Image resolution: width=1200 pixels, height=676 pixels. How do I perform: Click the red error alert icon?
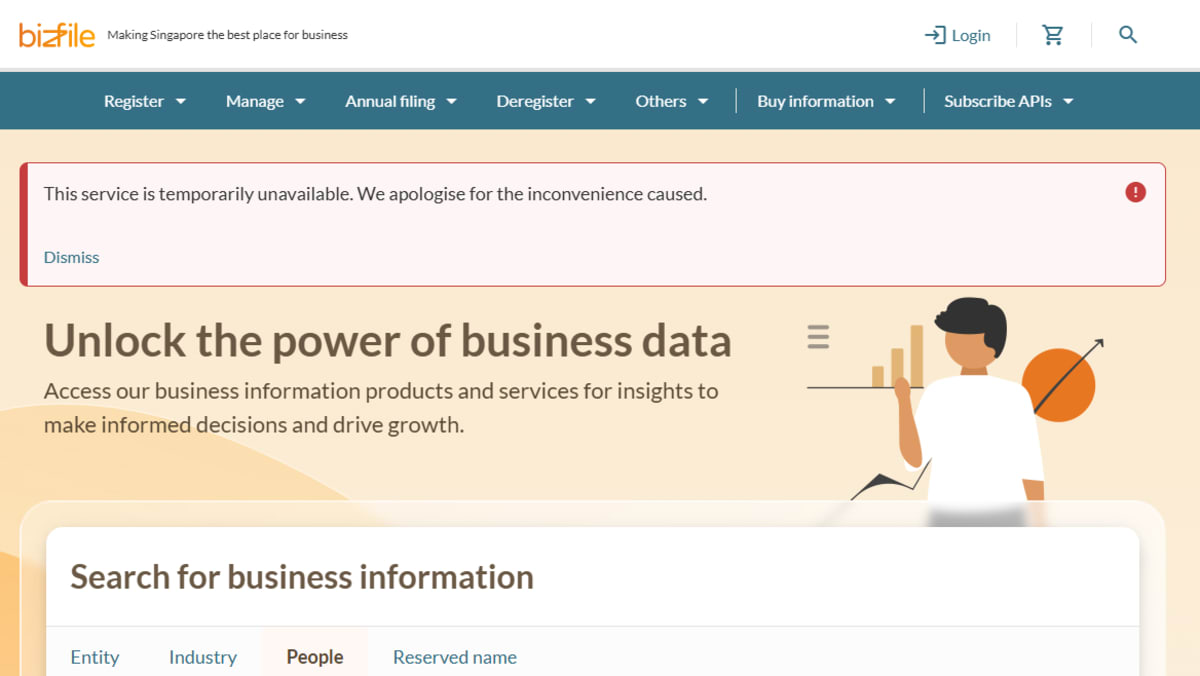[1135, 192]
